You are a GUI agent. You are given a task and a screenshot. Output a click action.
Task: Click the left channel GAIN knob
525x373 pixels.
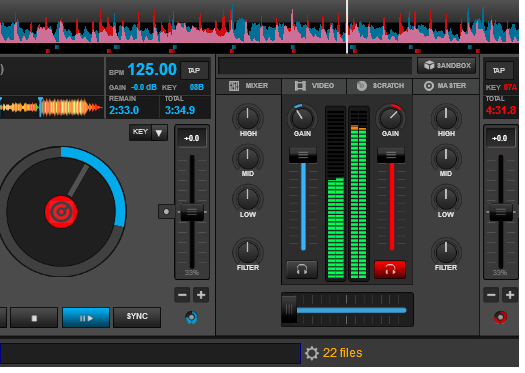coord(302,118)
